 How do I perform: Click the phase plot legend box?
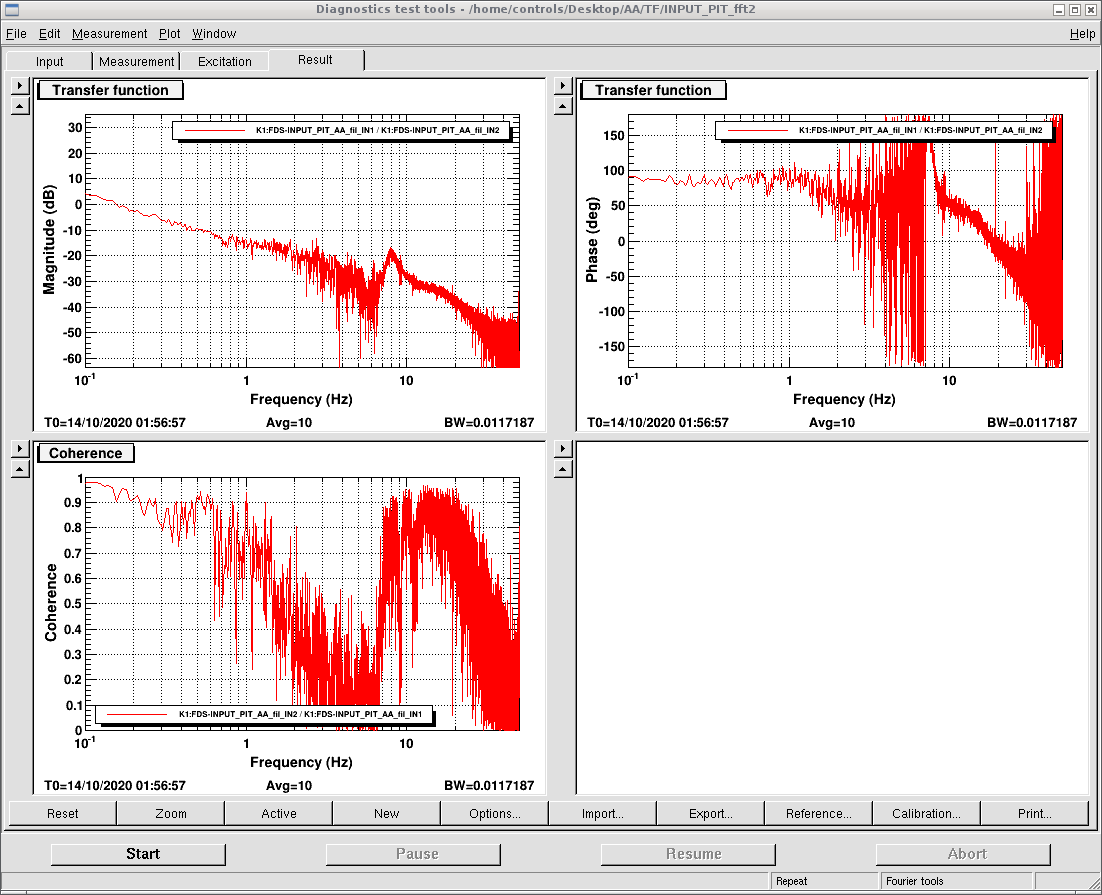coord(884,131)
